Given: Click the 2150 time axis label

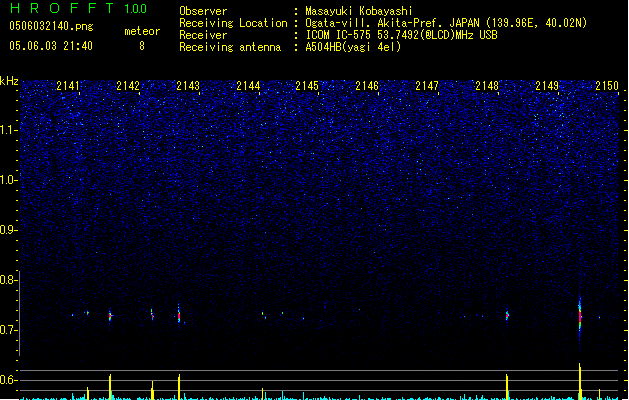Looking at the screenshot, I should [607, 86].
